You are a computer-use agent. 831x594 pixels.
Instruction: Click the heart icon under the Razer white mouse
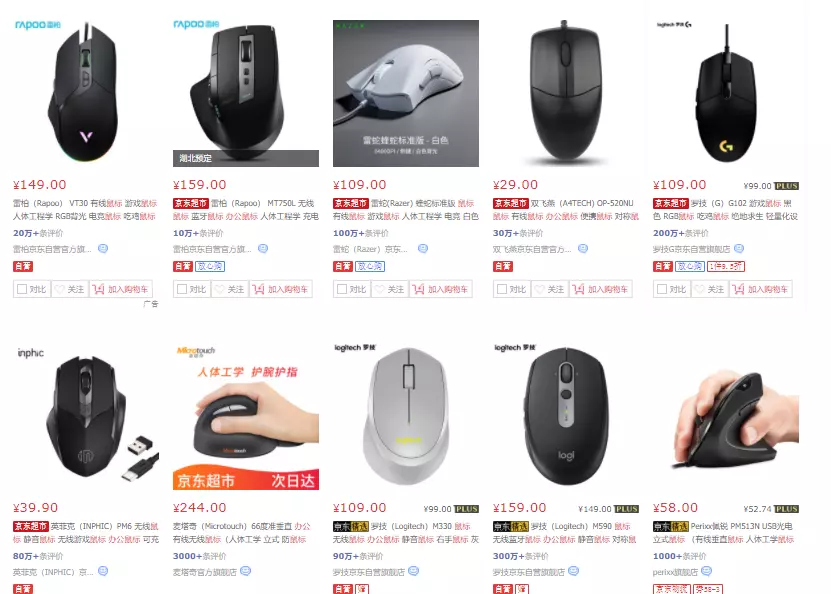click(x=379, y=289)
